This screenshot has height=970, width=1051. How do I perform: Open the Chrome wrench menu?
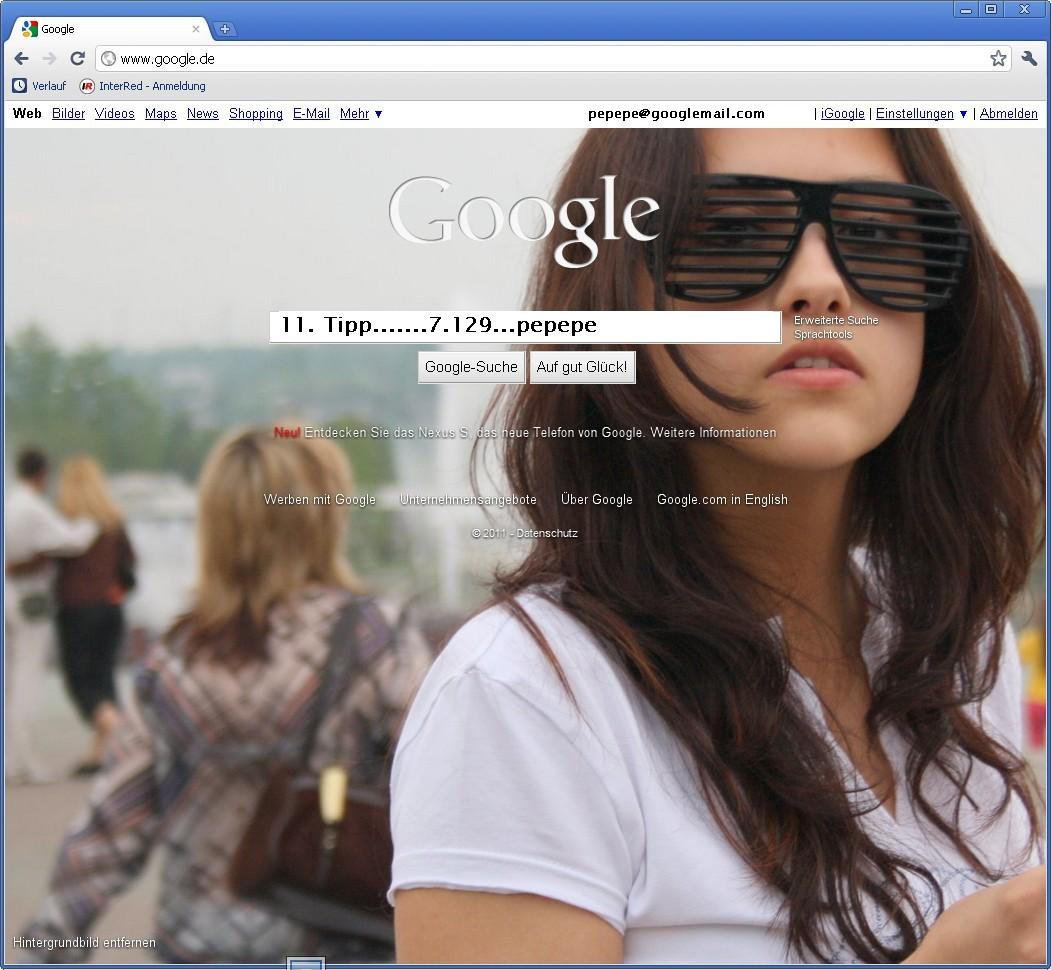pyautogui.click(x=1029, y=59)
